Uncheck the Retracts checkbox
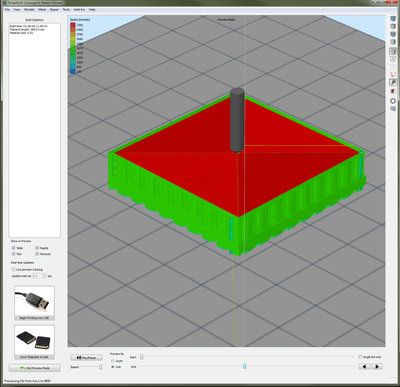 click(37, 254)
